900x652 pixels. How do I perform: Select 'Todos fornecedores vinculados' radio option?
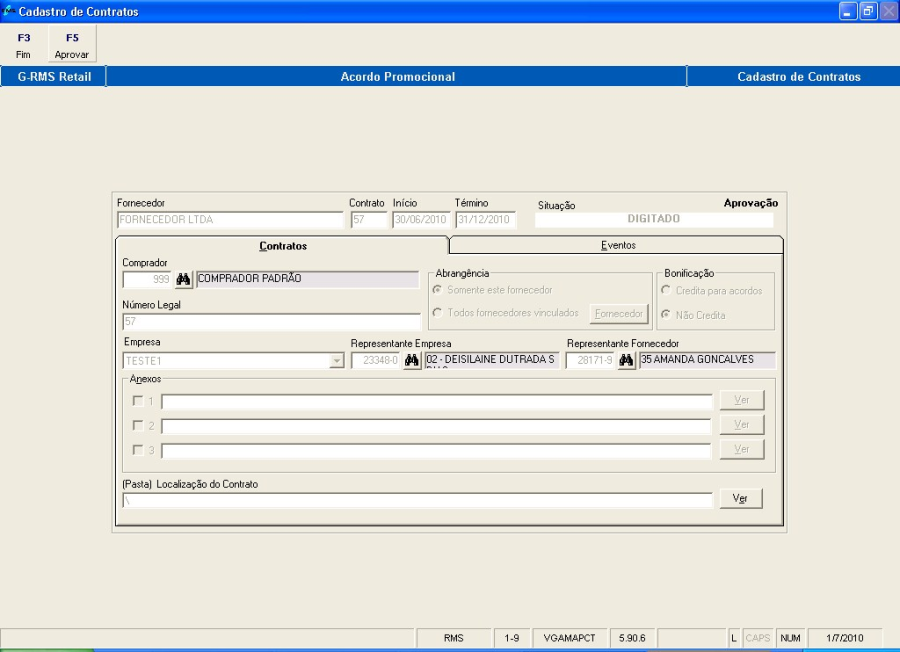[438, 313]
